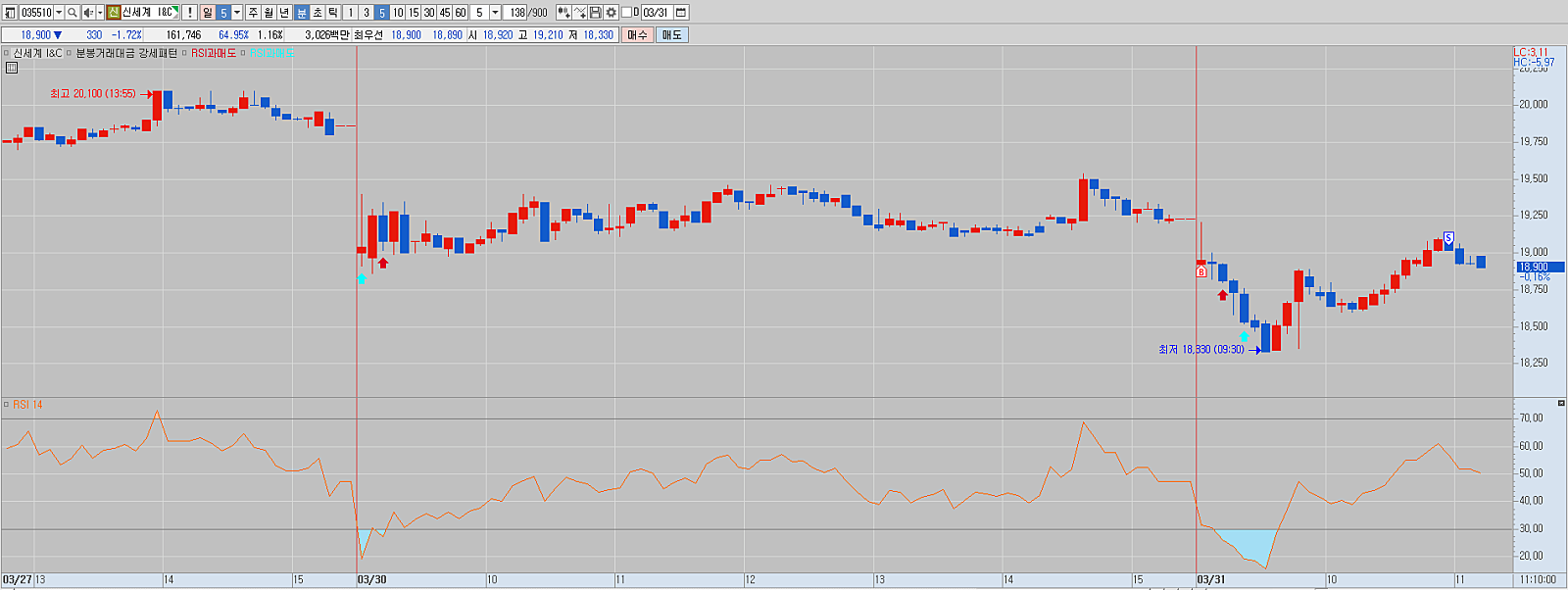Save chart with the floppy disk icon
This screenshot has width=1568, height=590.
click(x=596, y=13)
